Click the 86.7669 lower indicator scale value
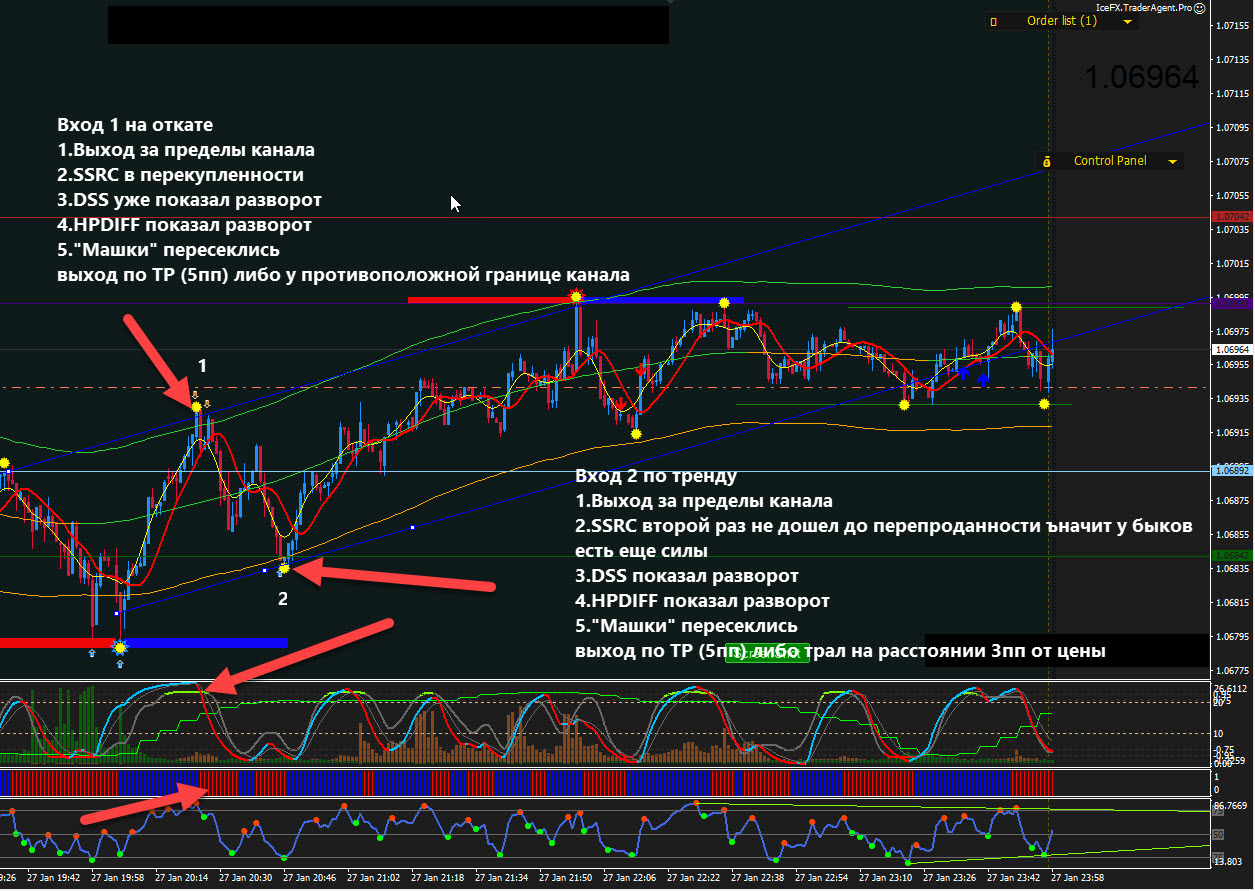 1231,804
